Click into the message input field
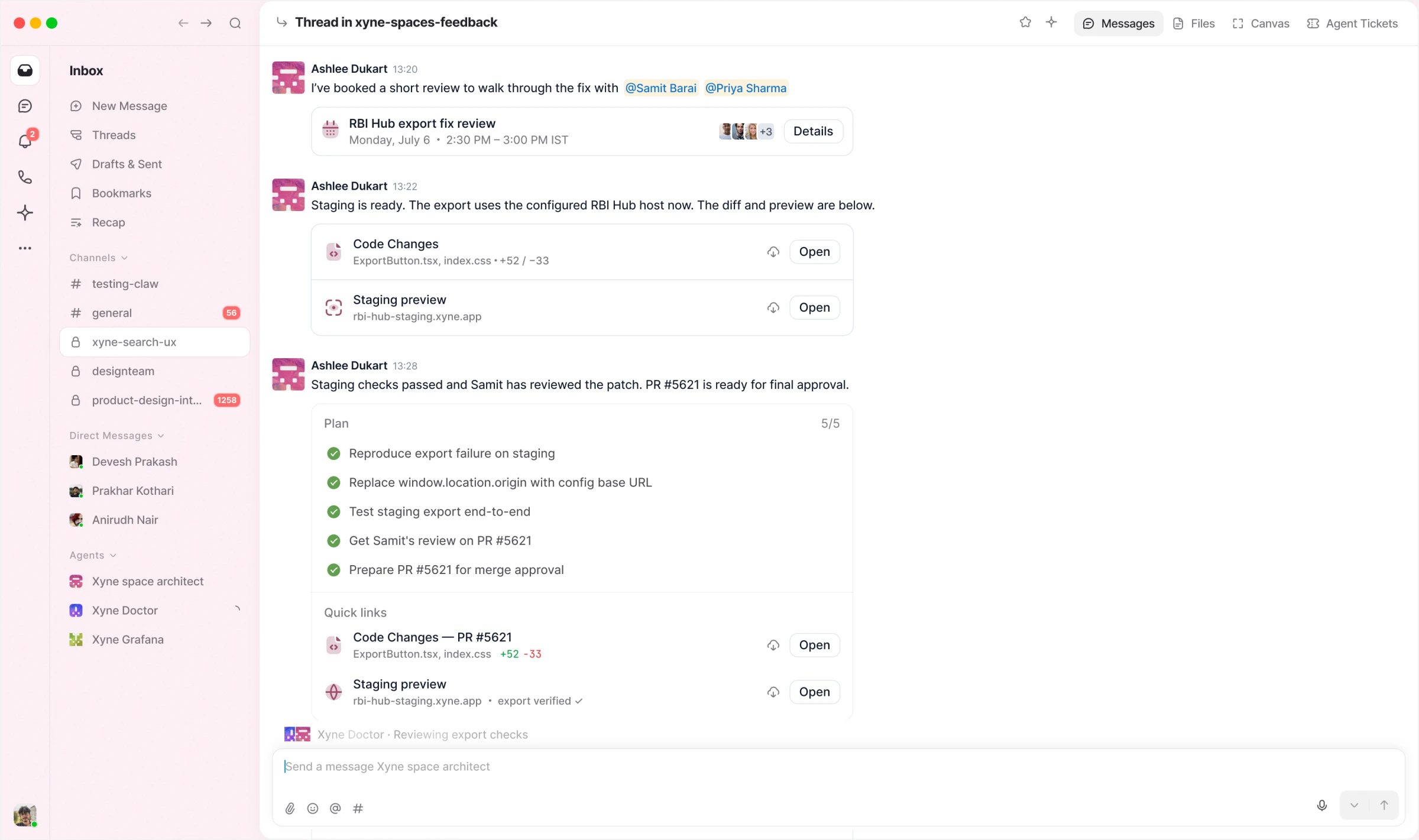Viewport: 1419px width, 840px height. [838, 767]
